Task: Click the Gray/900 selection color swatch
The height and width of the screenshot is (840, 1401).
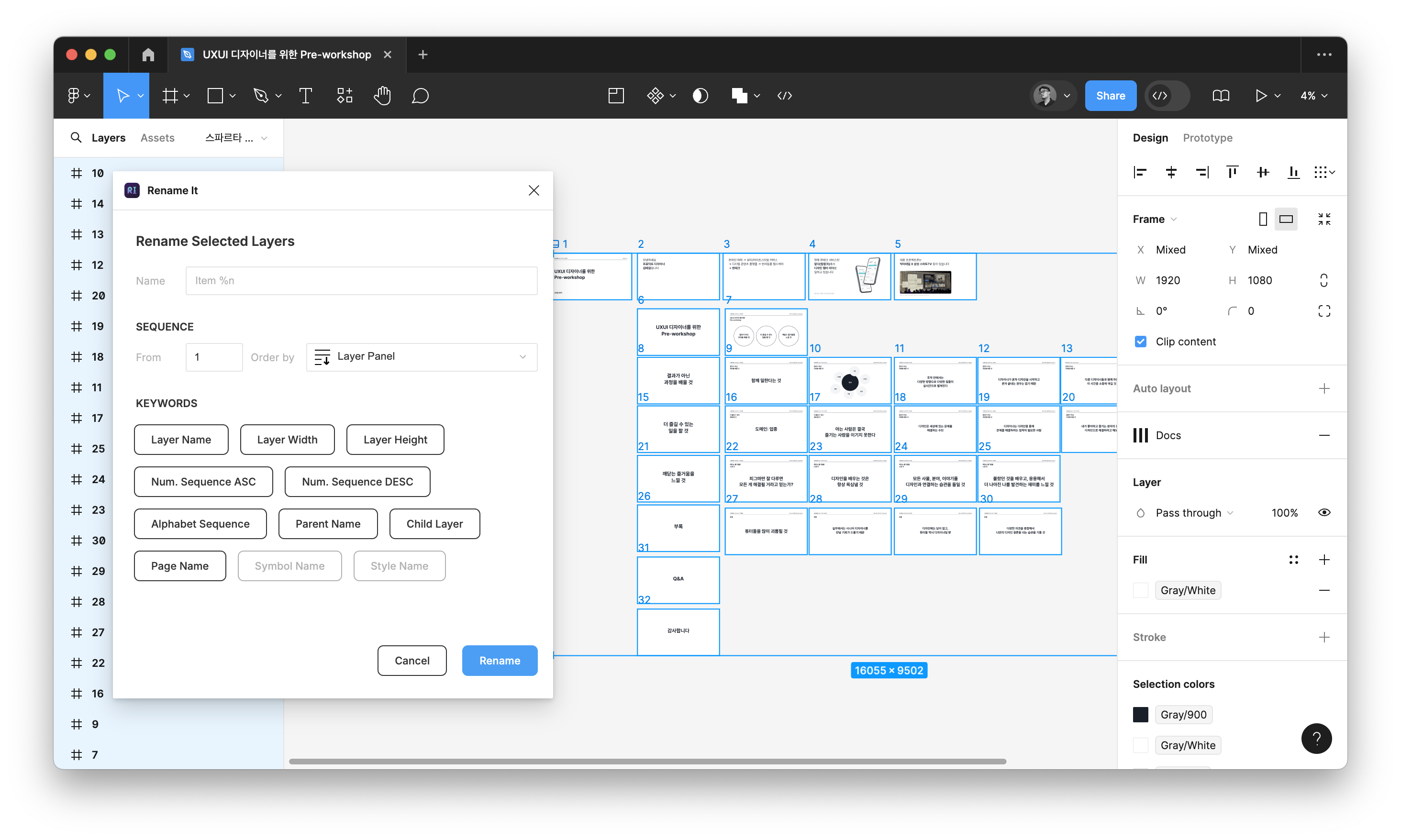Action: (x=1141, y=714)
